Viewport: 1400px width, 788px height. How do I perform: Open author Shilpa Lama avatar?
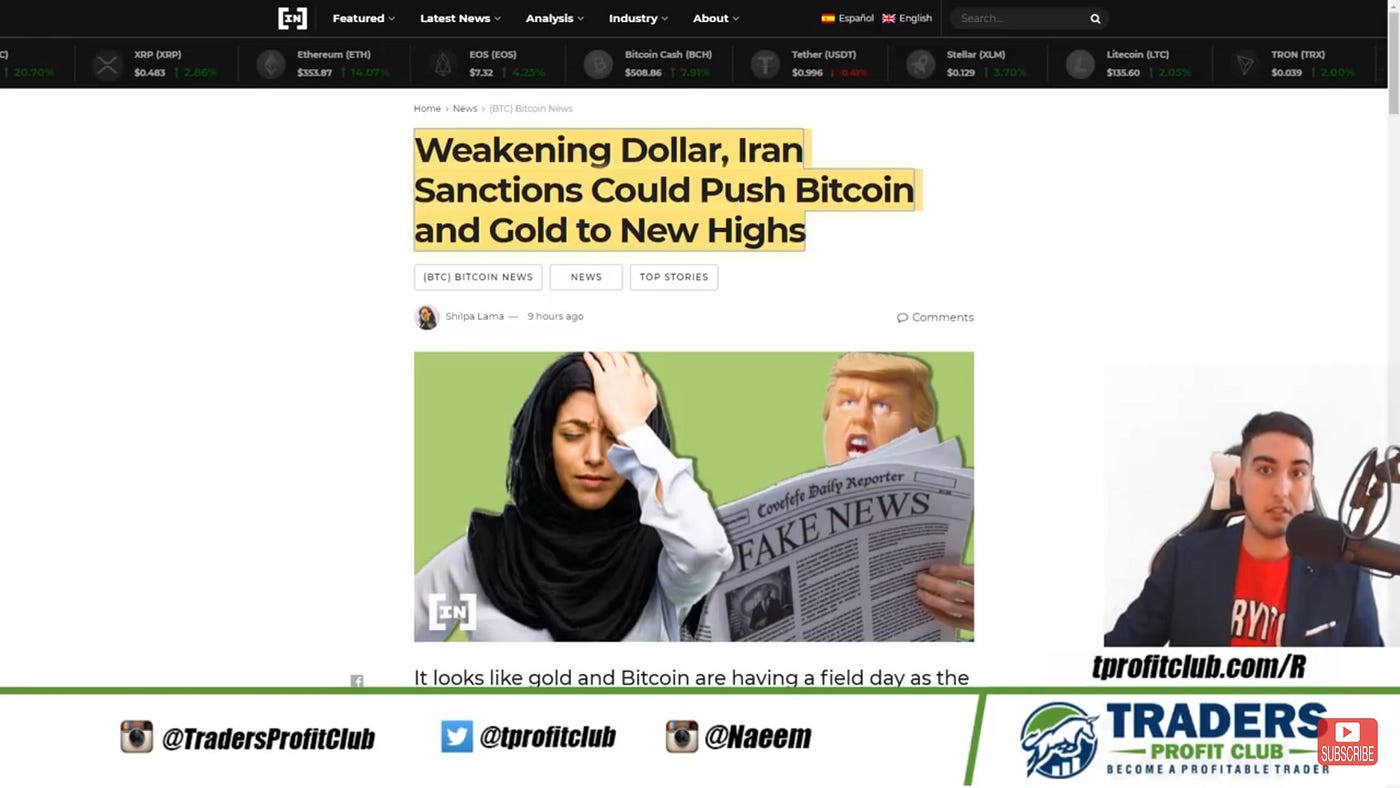pyautogui.click(x=427, y=317)
